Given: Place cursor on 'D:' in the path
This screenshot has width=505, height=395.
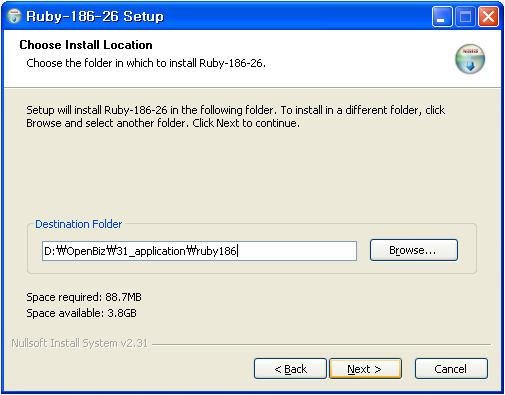Looking at the screenshot, I should point(49,251).
